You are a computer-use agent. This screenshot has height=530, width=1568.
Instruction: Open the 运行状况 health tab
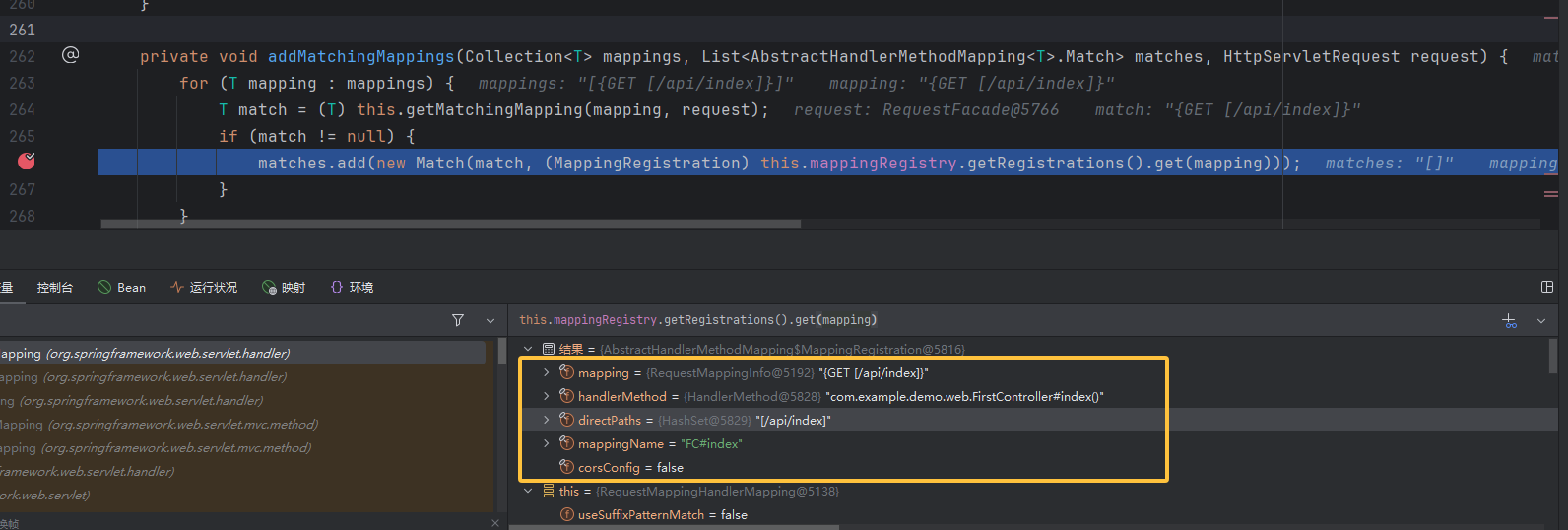[204, 288]
